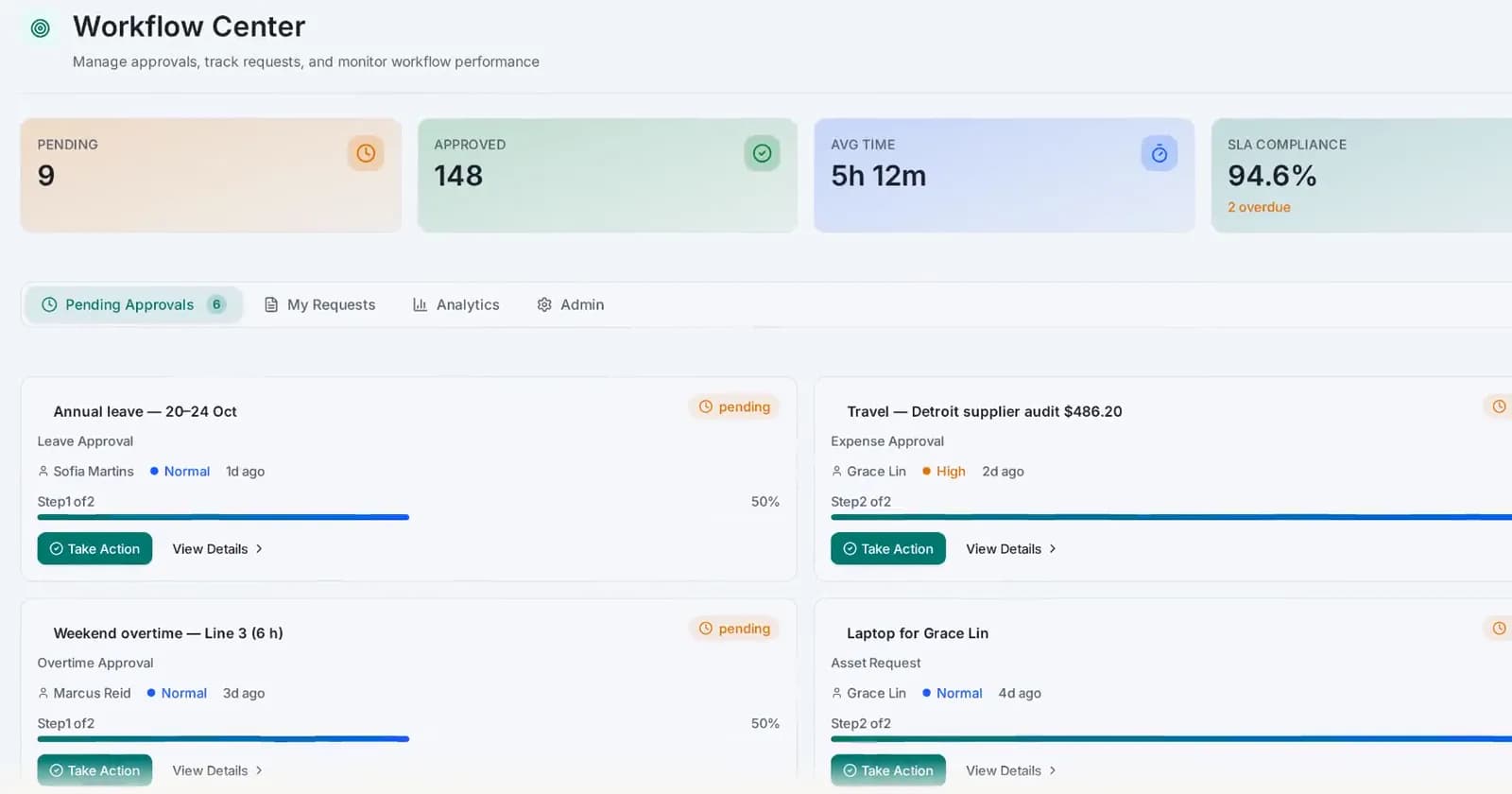Click the person icon beside Marcus Reid

pyautogui.click(x=43, y=693)
